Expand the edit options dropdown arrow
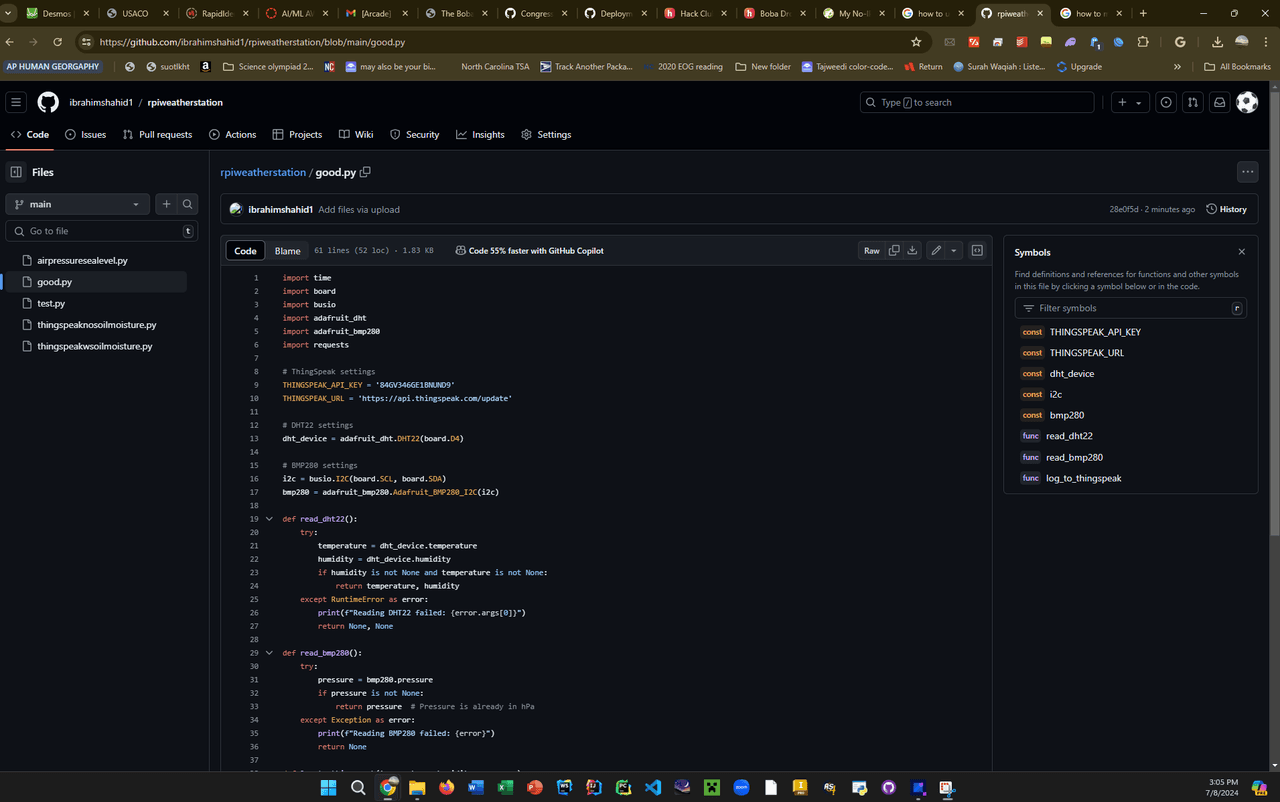 pyautogui.click(x=954, y=250)
